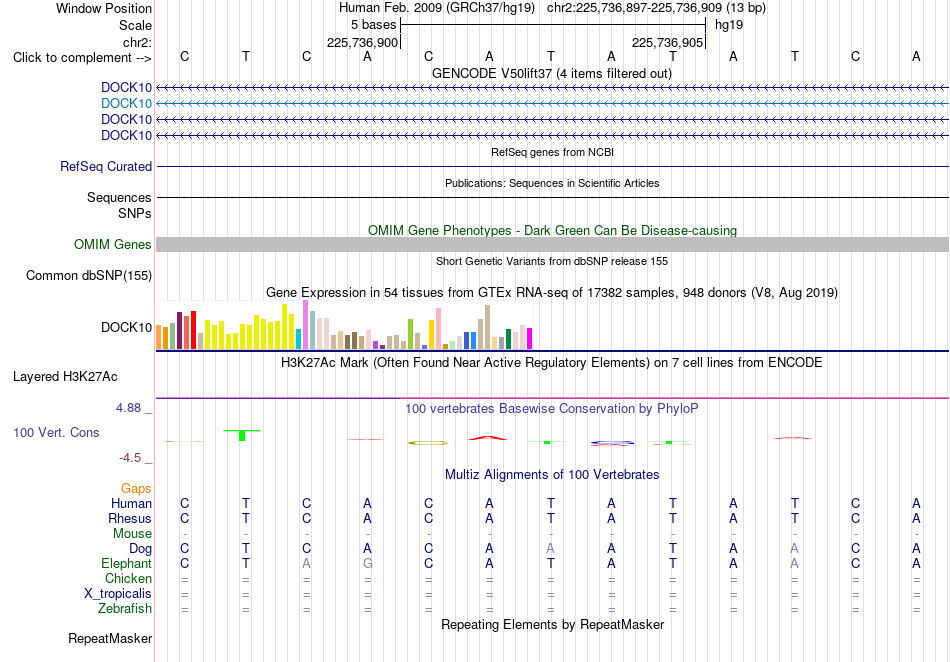Click DOCK10 label beside GTEx expression bars
The height and width of the screenshot is (662, 950).
(126, 328)
